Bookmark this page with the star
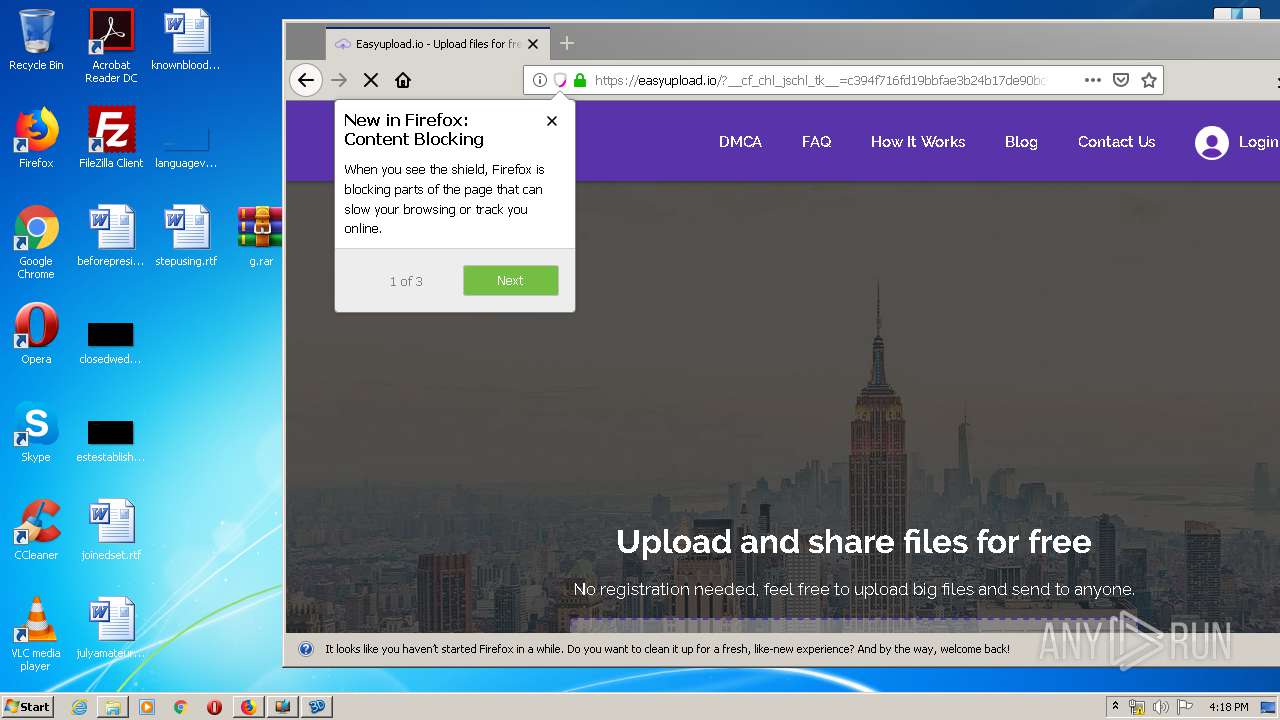The width and height of the screenshot is (1280, 720). click(1149, 80)
